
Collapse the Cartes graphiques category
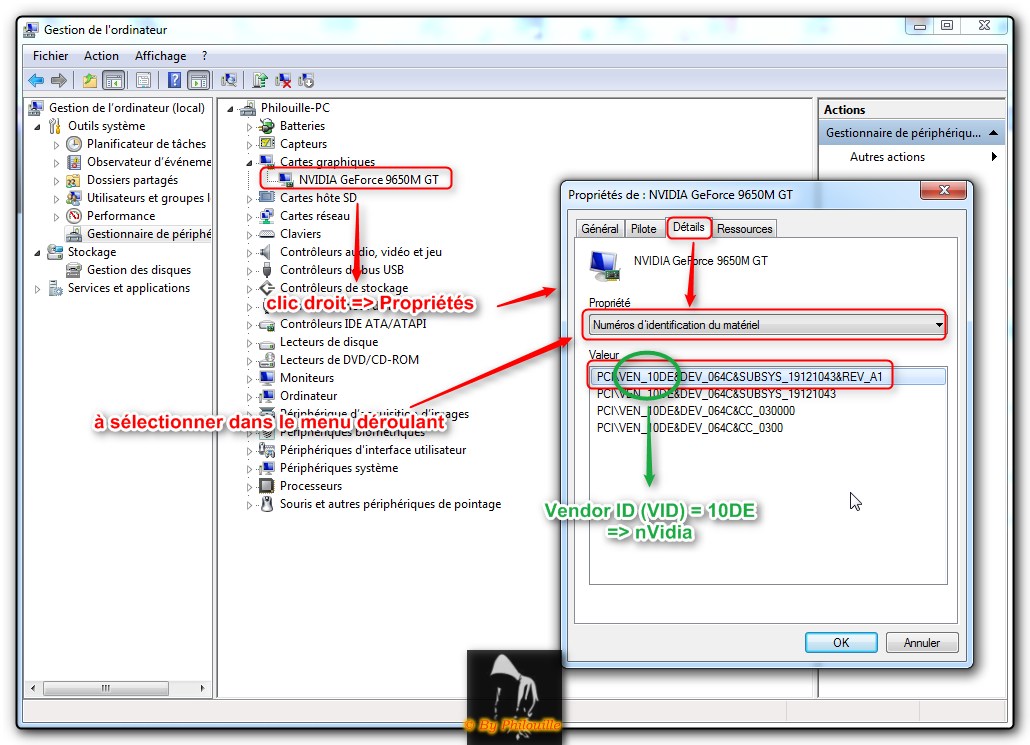249,162
